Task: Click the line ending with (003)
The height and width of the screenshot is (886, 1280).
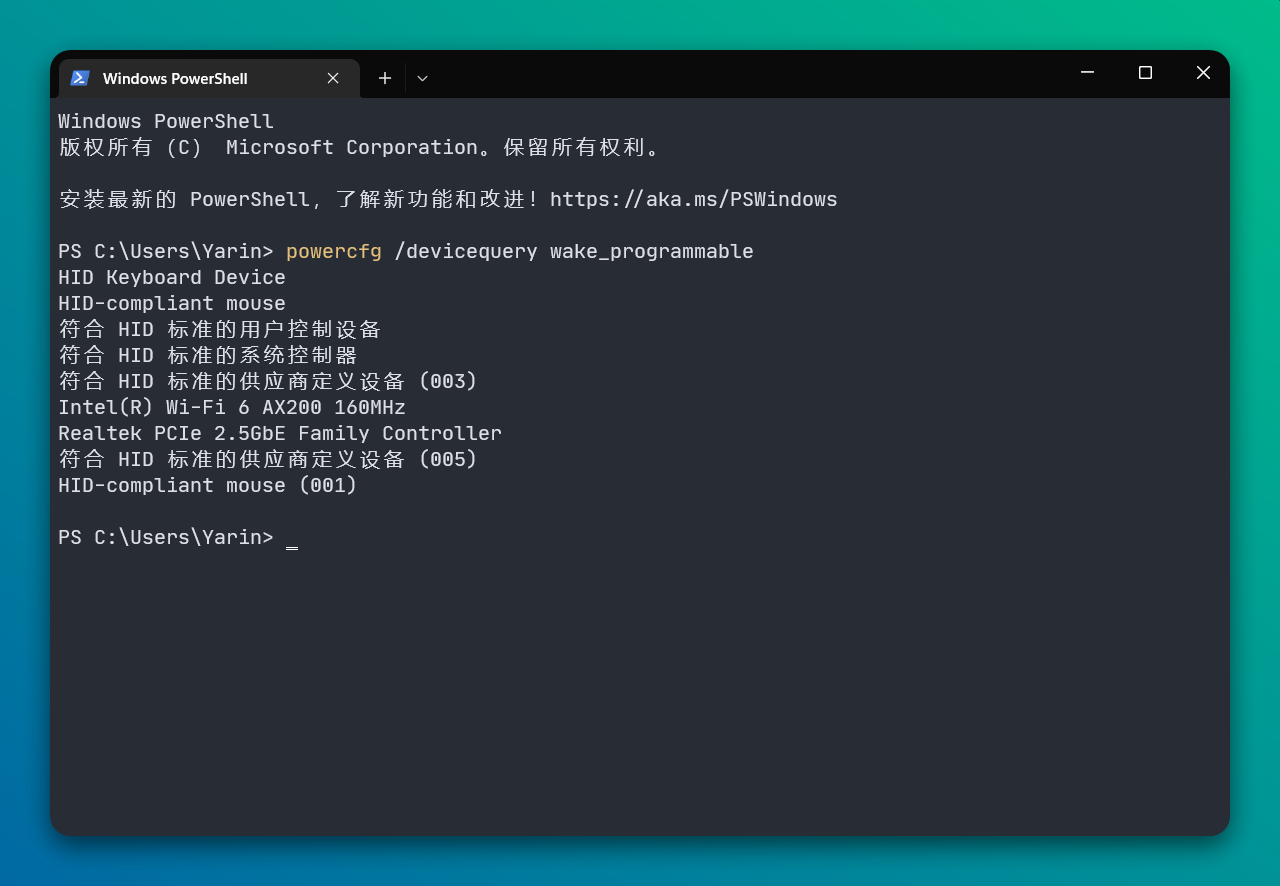Action: click(x=268, y=381)
